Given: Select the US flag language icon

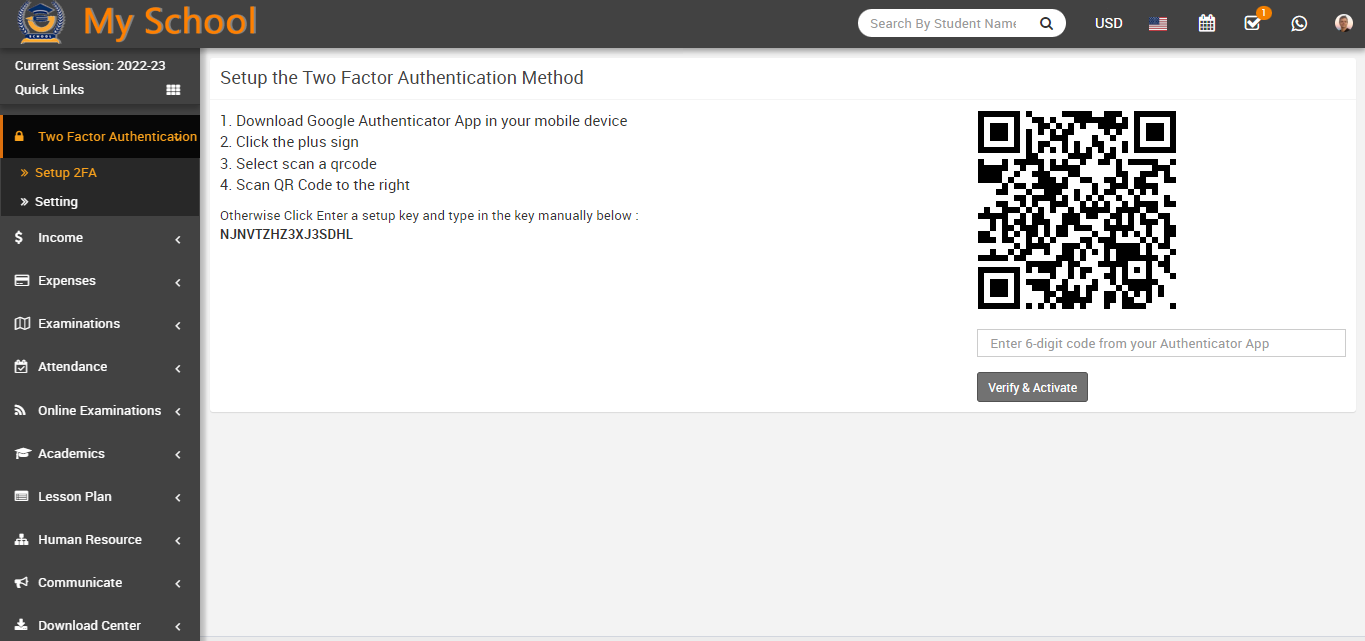Looking at the screenshot, I should [1158, 24].
